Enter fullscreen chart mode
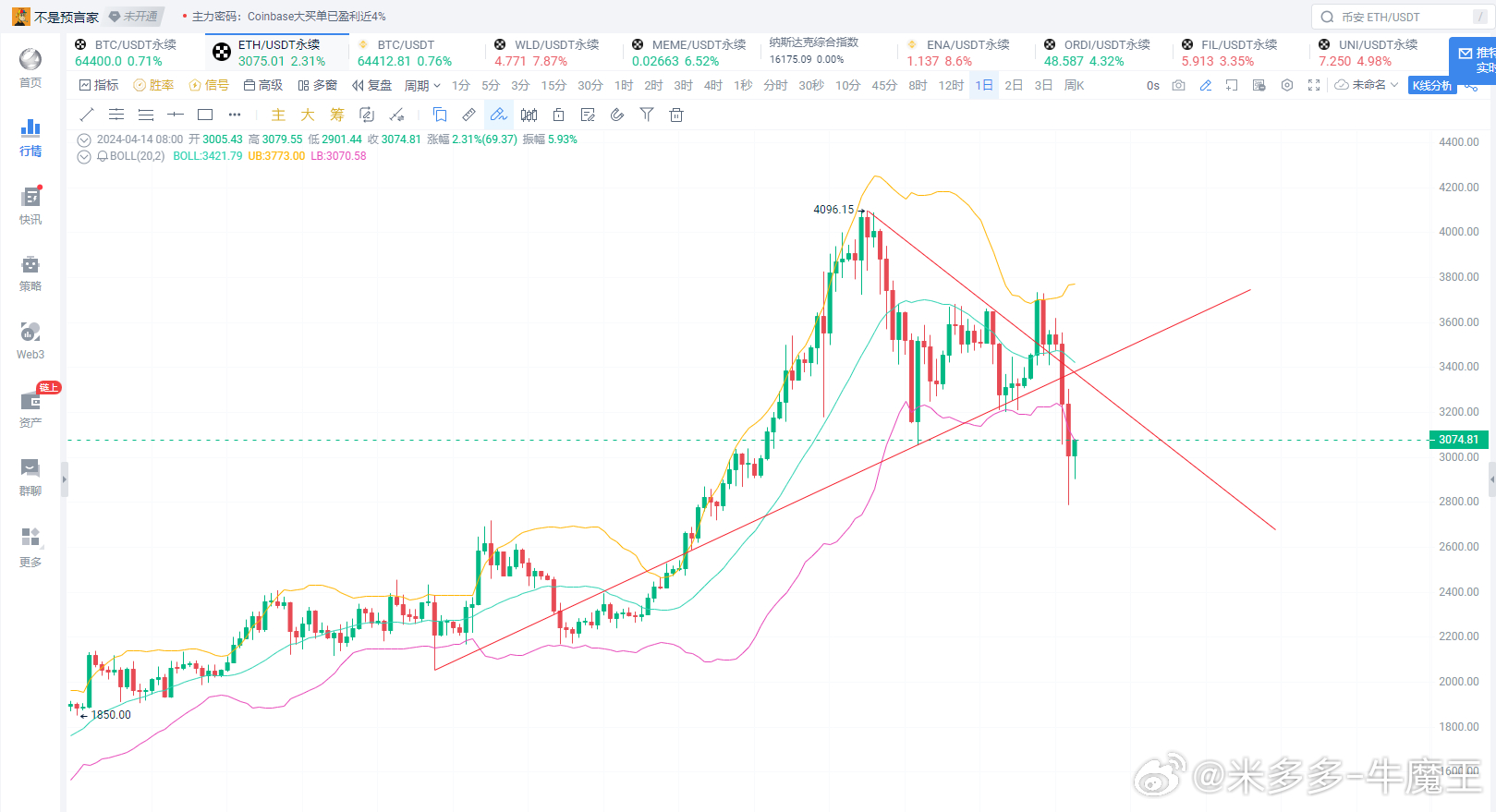The width and height of the screenshot is (1496, 812). click(x=1314, y=85)
